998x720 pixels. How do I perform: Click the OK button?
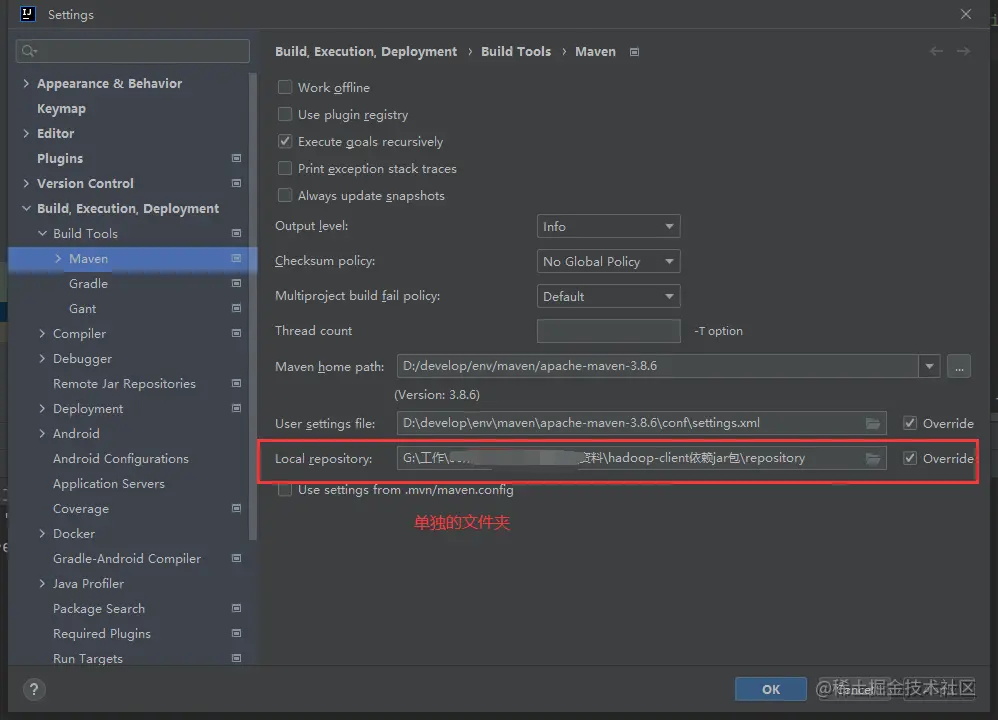770,689
